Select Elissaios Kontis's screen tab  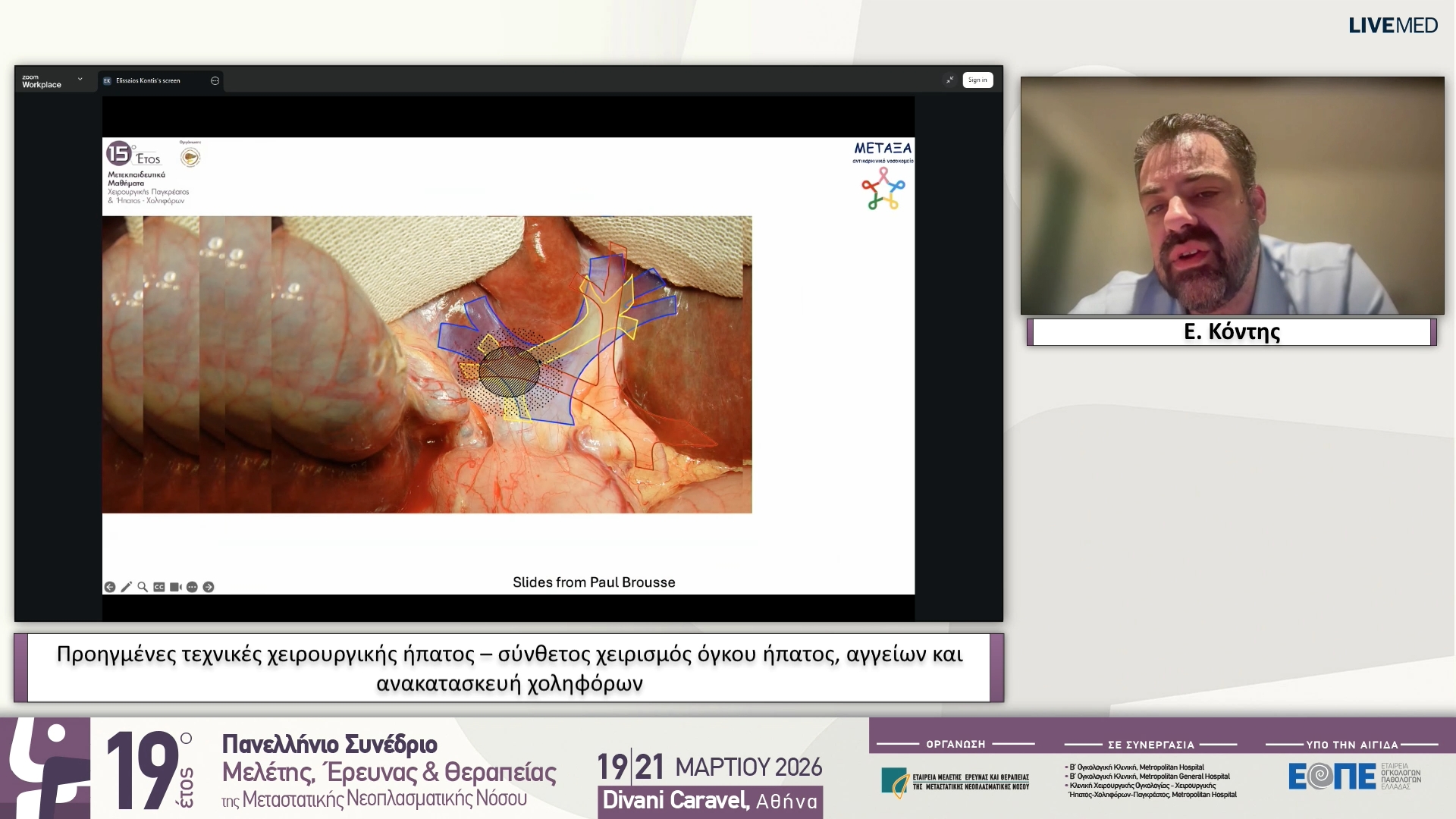149,80
